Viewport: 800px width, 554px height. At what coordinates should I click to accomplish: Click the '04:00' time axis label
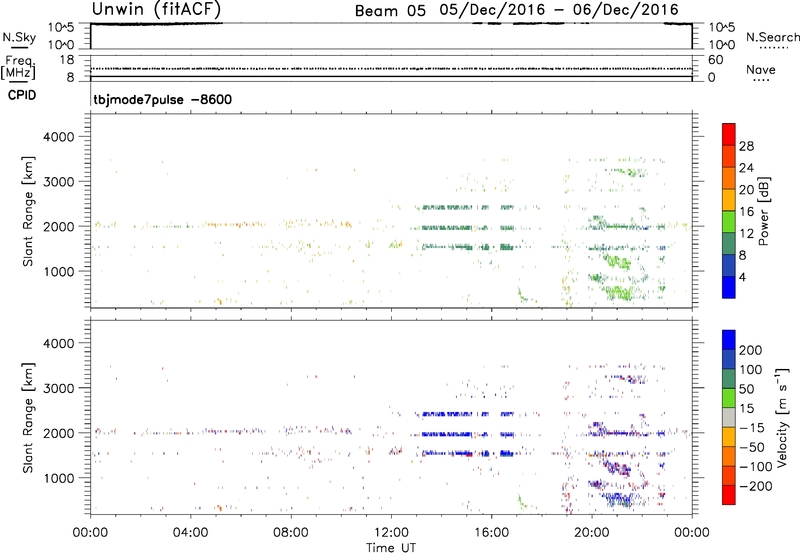click(190, 533)
